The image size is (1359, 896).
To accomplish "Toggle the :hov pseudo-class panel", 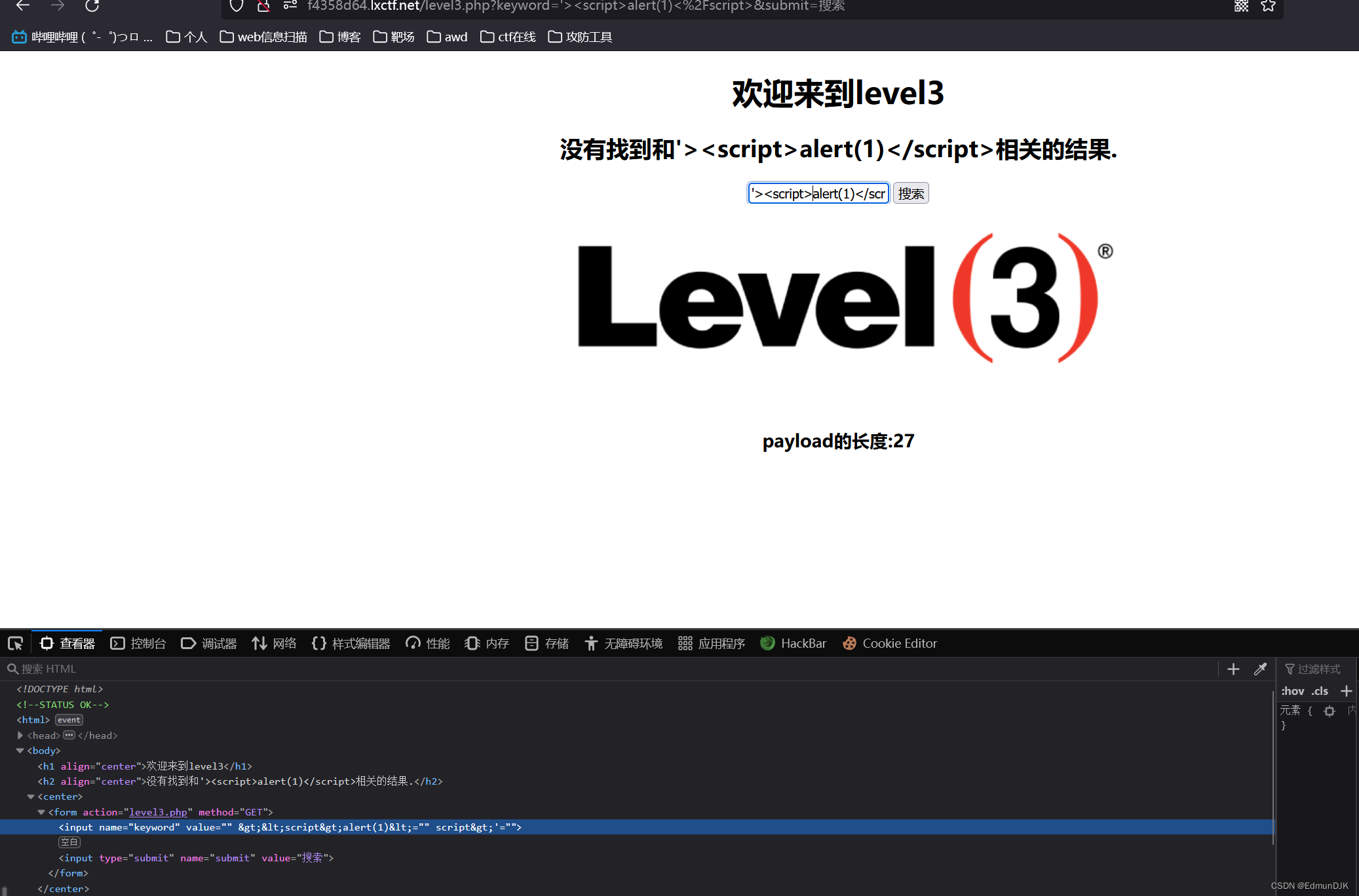I will [1292, 691].
